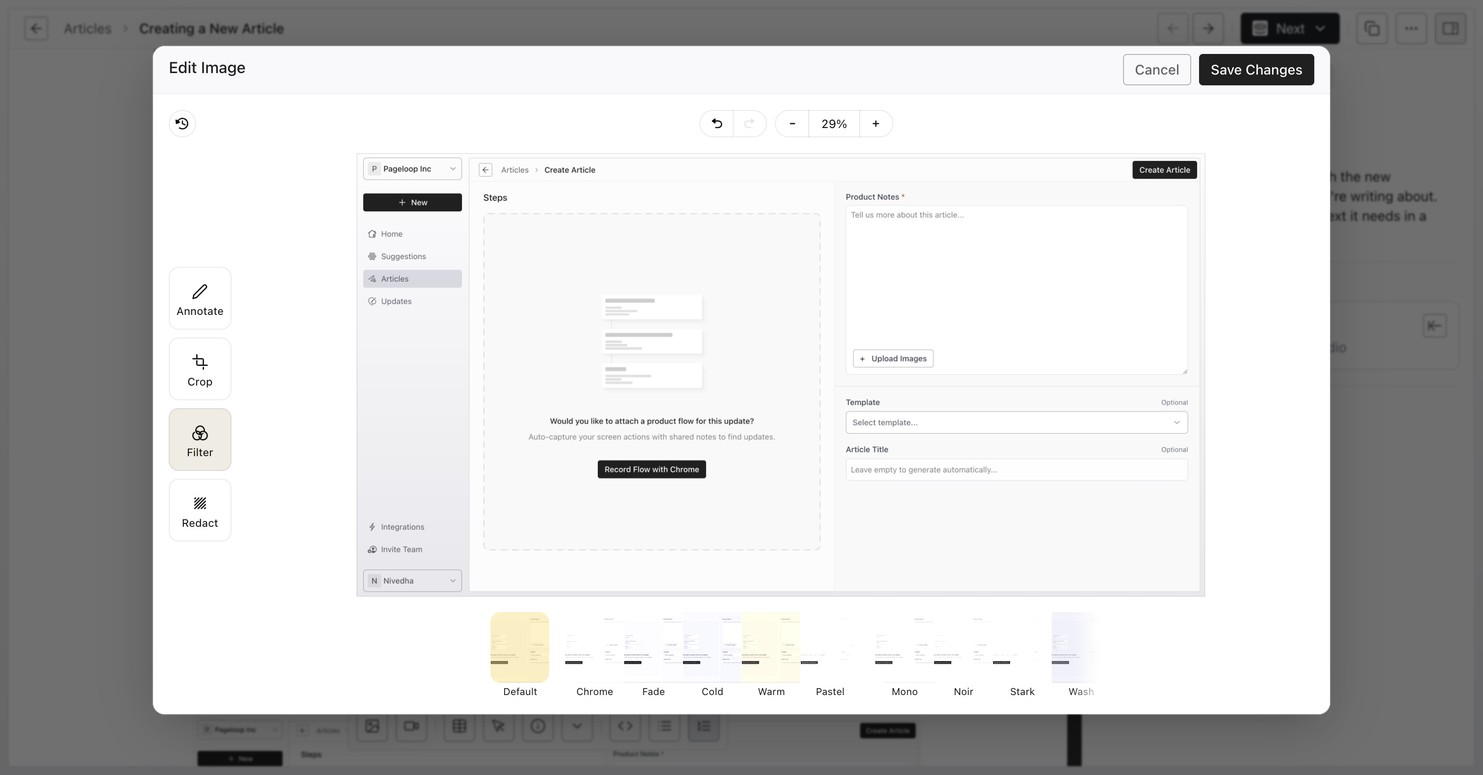Open Articles breadcrumb in background page
The image size is (1483, 775).
click(x=87, y=28)
